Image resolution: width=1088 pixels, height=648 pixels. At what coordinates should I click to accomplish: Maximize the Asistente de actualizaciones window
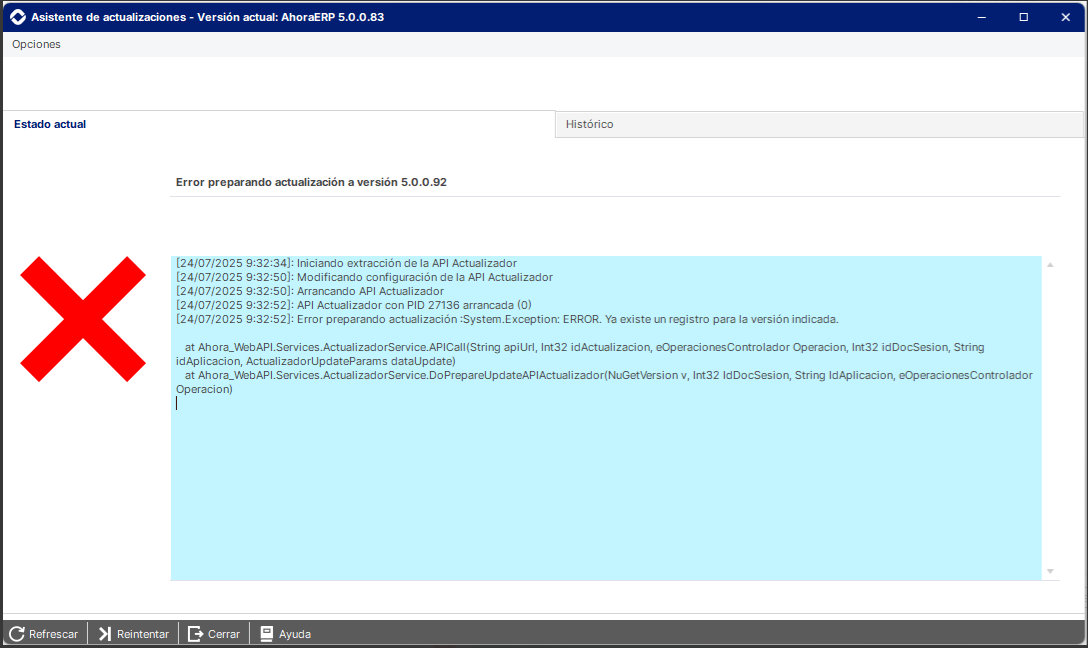point(1023,17)
